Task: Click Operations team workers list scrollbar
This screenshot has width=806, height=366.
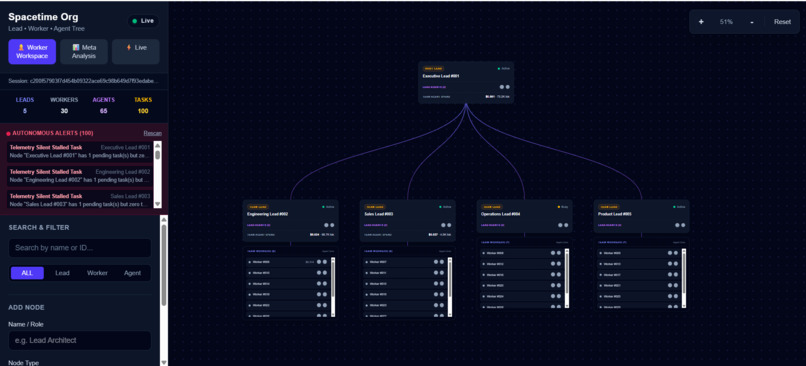Action: click(567, 278)
